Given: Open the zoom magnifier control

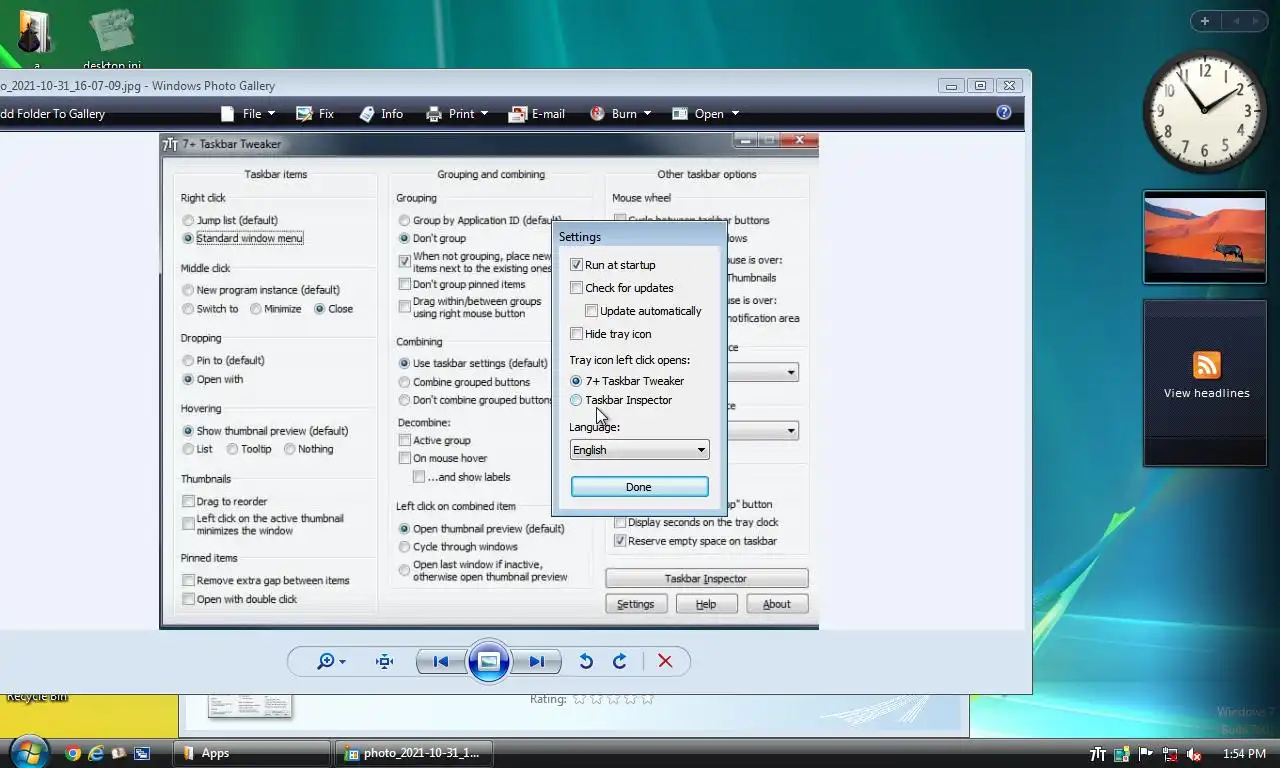Looking at the screenshot, I should pos(330,661).
